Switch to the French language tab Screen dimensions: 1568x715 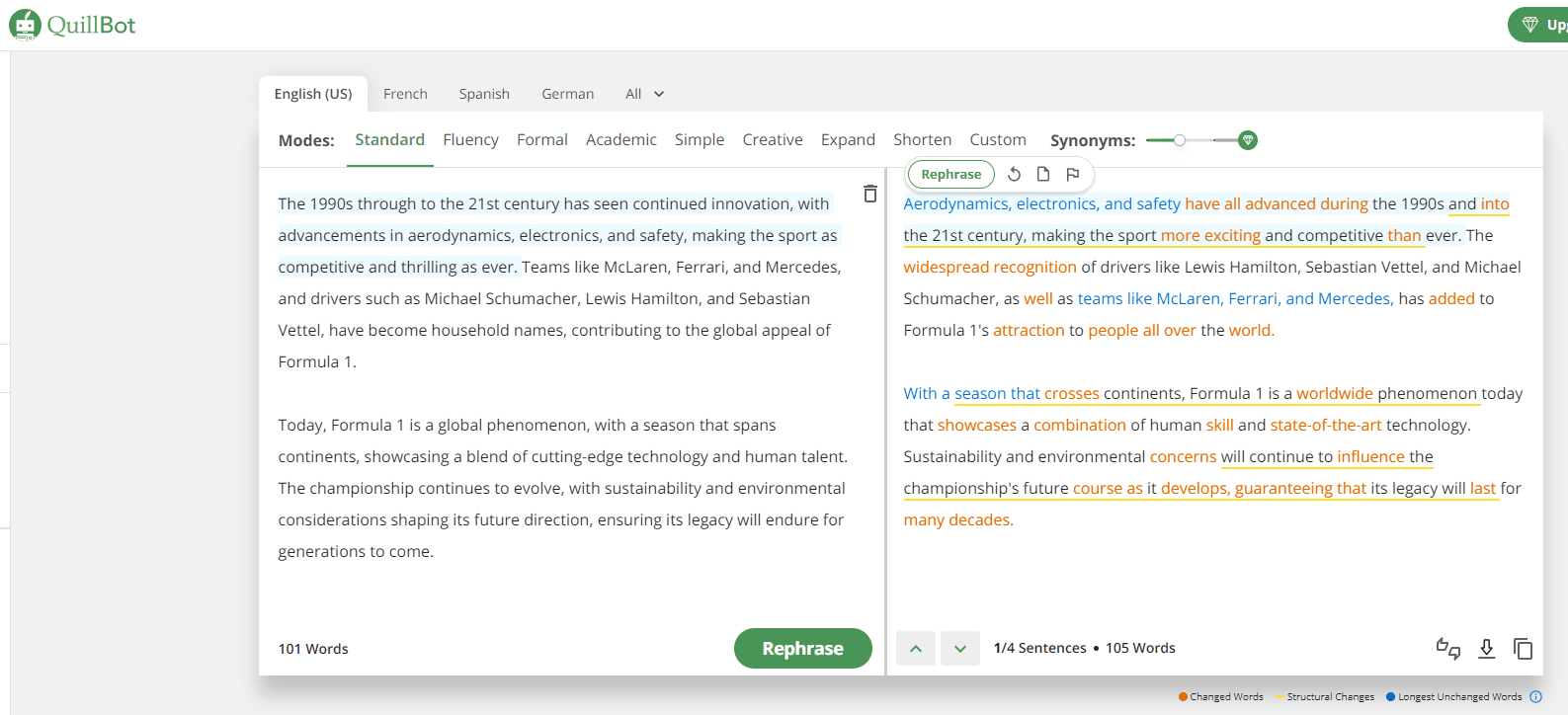[x=405, y=94]
